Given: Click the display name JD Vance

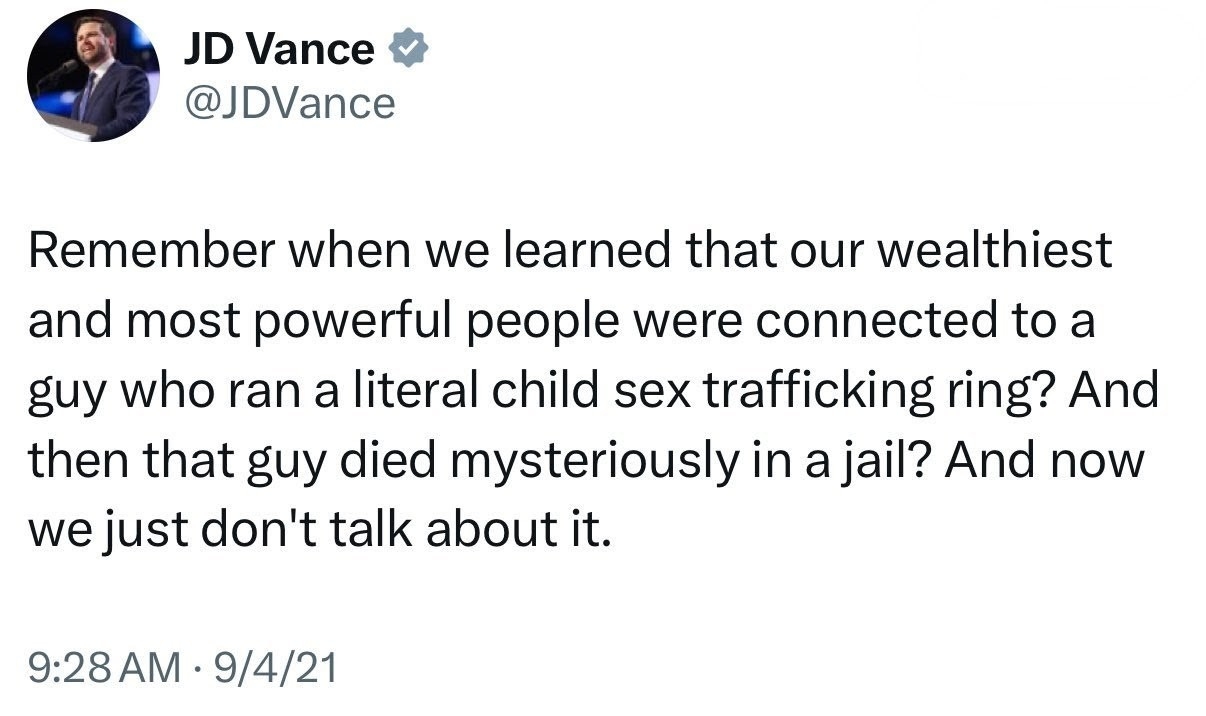Looking at the screenshot, I should tap(279, 49).
